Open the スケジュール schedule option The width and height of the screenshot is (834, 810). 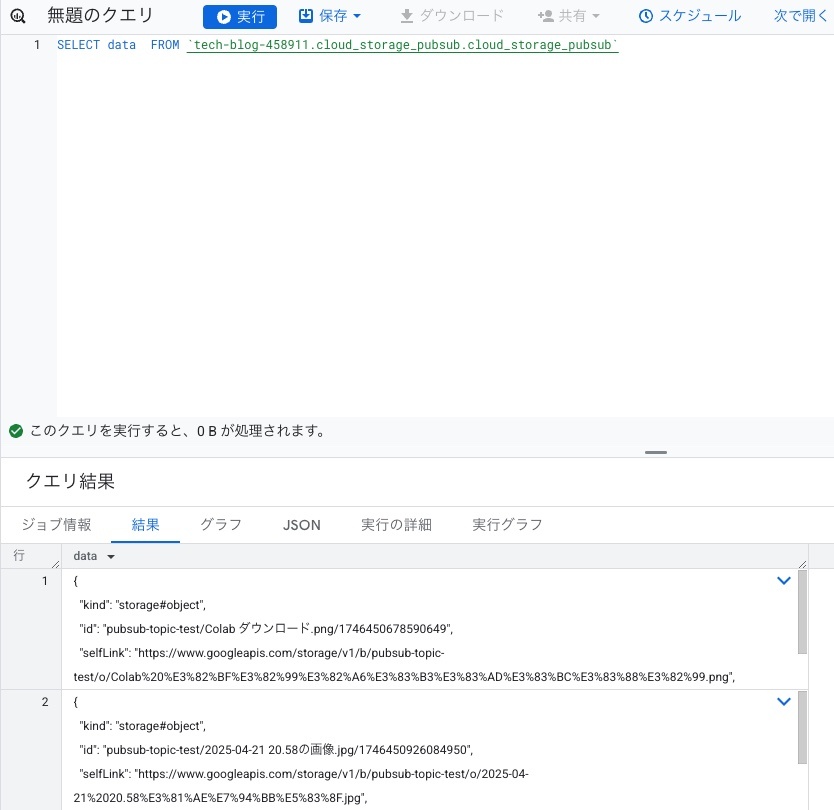coord(689,16)
